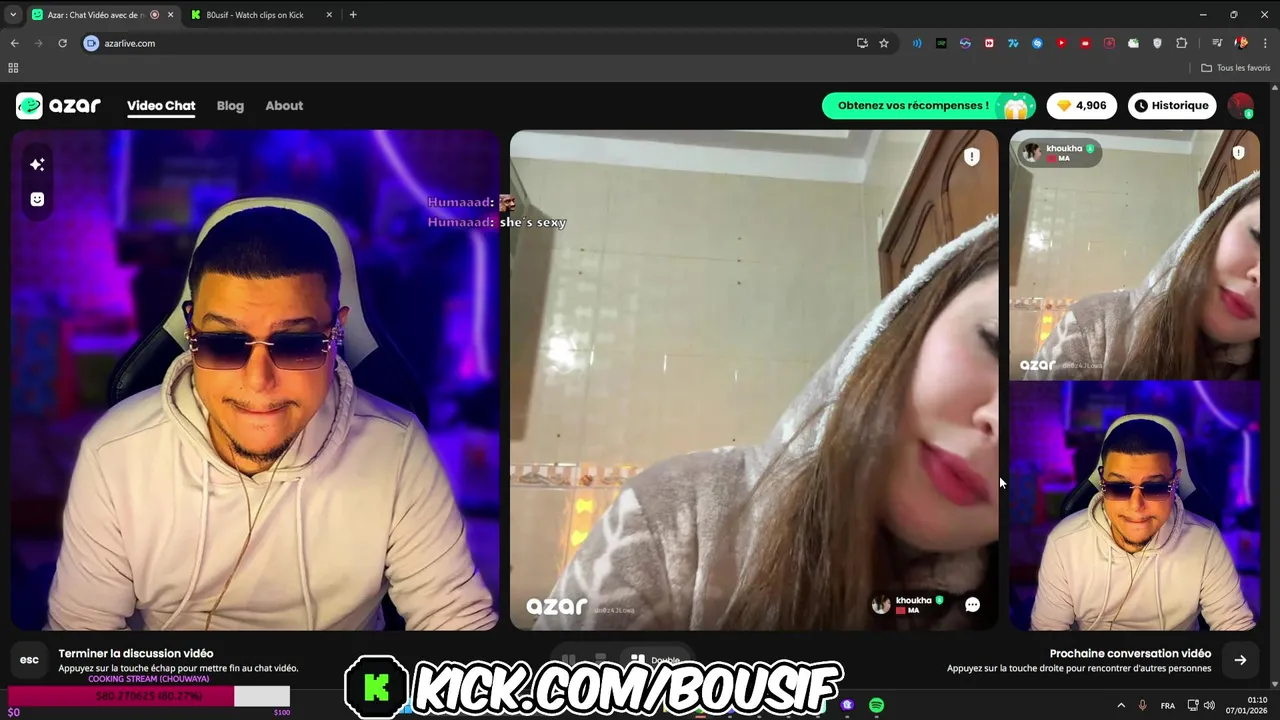Open the sparkle effects button on local video
Image resolution: width=1280 pixels, height=720 pixels.
pos(37,164)
